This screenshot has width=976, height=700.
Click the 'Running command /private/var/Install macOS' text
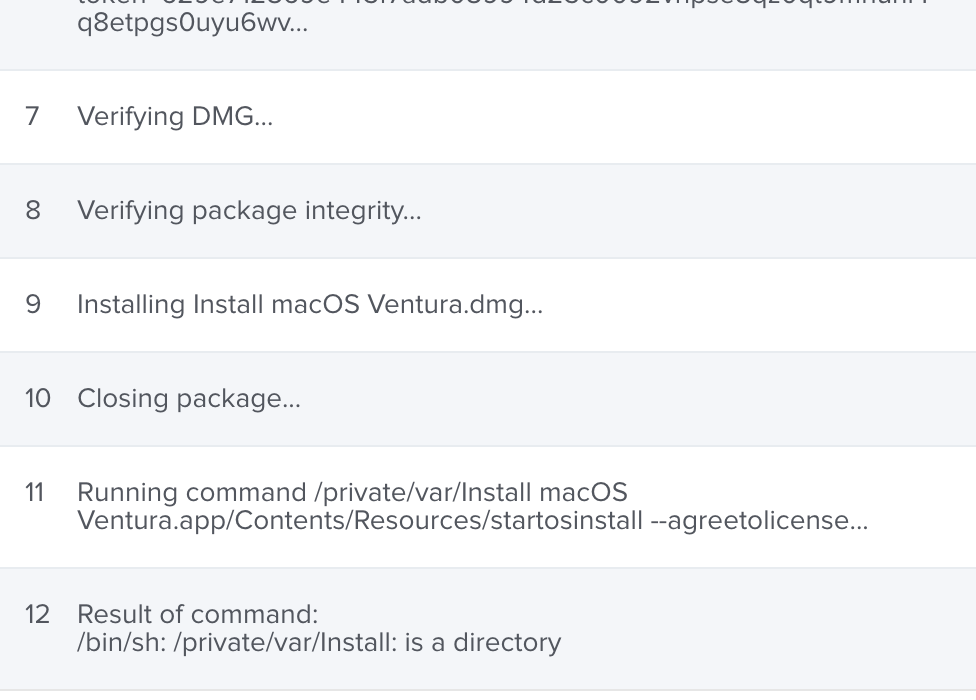(352, 493)
